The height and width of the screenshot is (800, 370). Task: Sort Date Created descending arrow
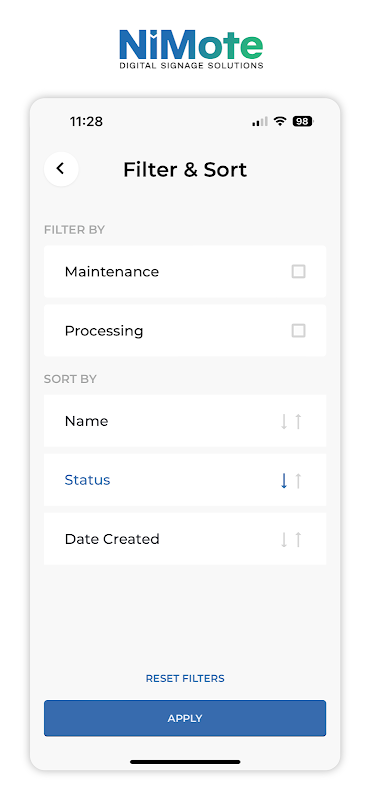(284, 540)
